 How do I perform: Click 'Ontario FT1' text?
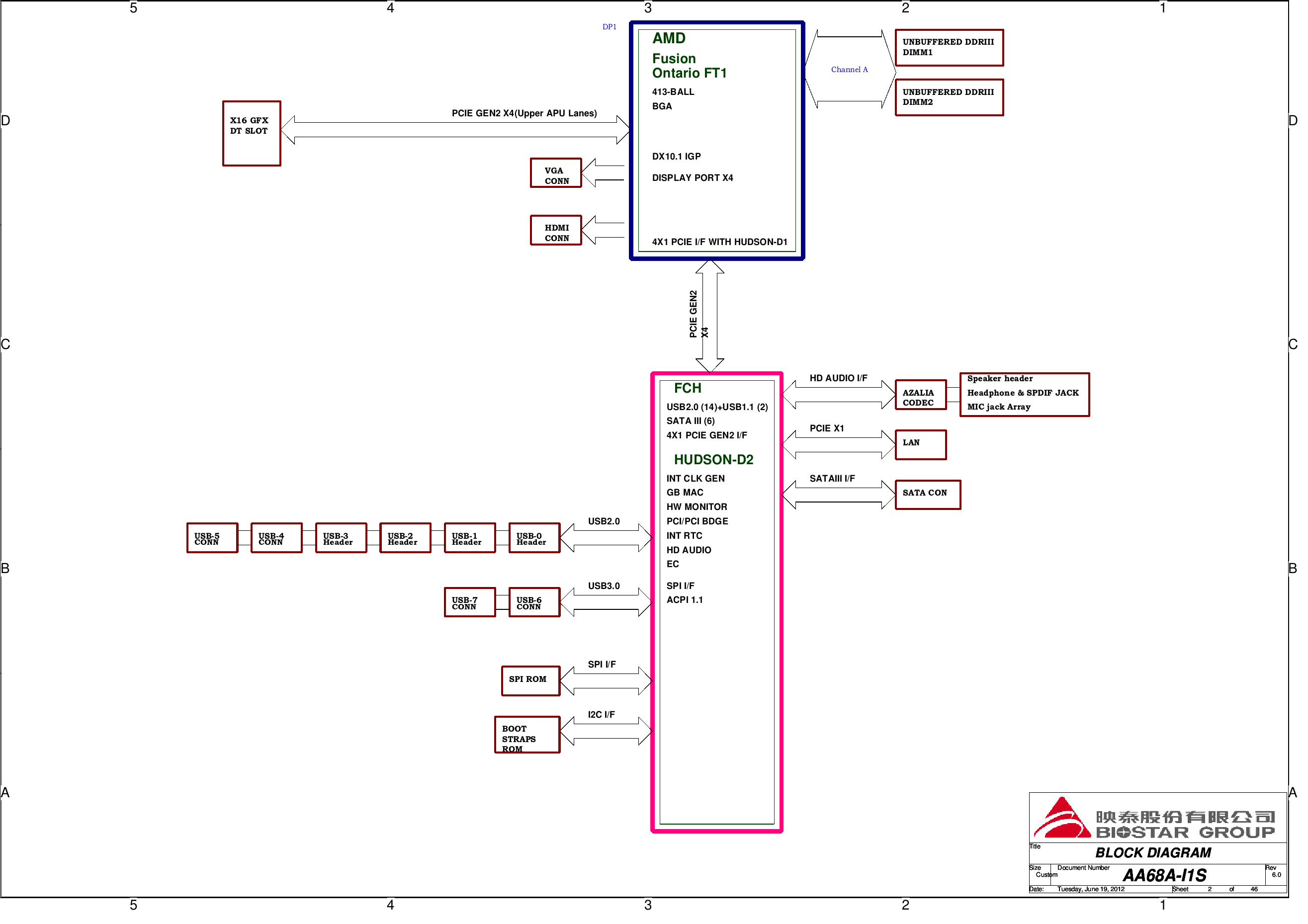(690, 73)
